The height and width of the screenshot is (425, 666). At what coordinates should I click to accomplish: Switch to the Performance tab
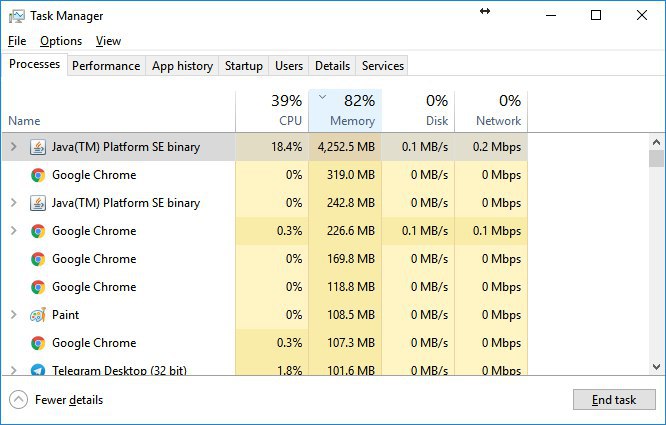[106, 66]
